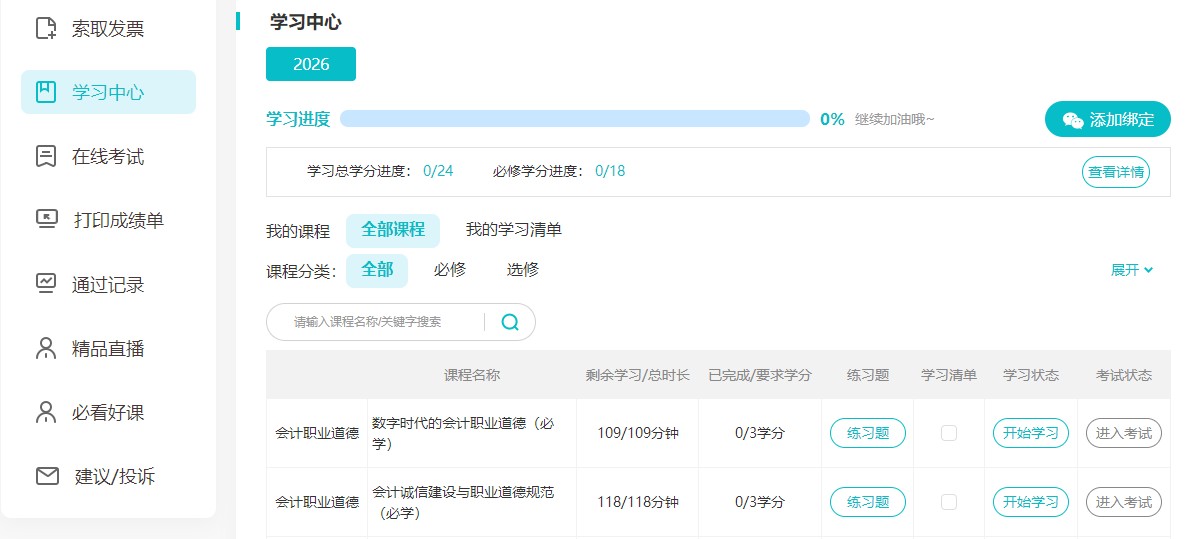Select 全部 course category filter
The height and width of the screenshot is (539, 1196).
(x=377, y=270)
